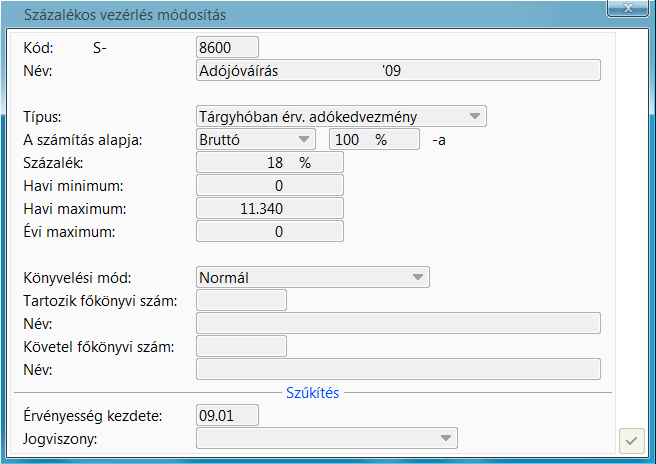Click the Név field below Tartozik főkönyvi szám
The image size is (656, 464).
click(398, 323)
